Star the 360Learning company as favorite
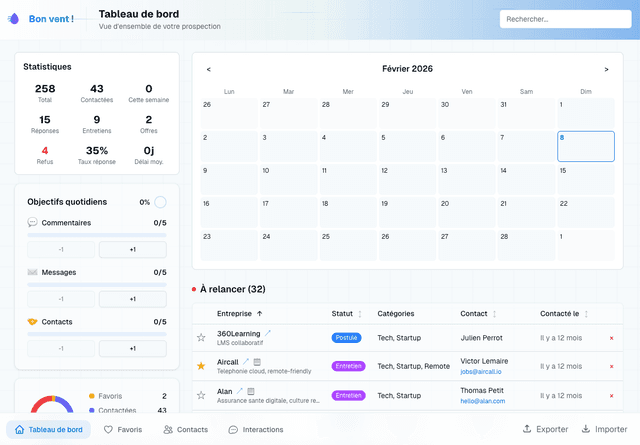 [x=201, y=338]
